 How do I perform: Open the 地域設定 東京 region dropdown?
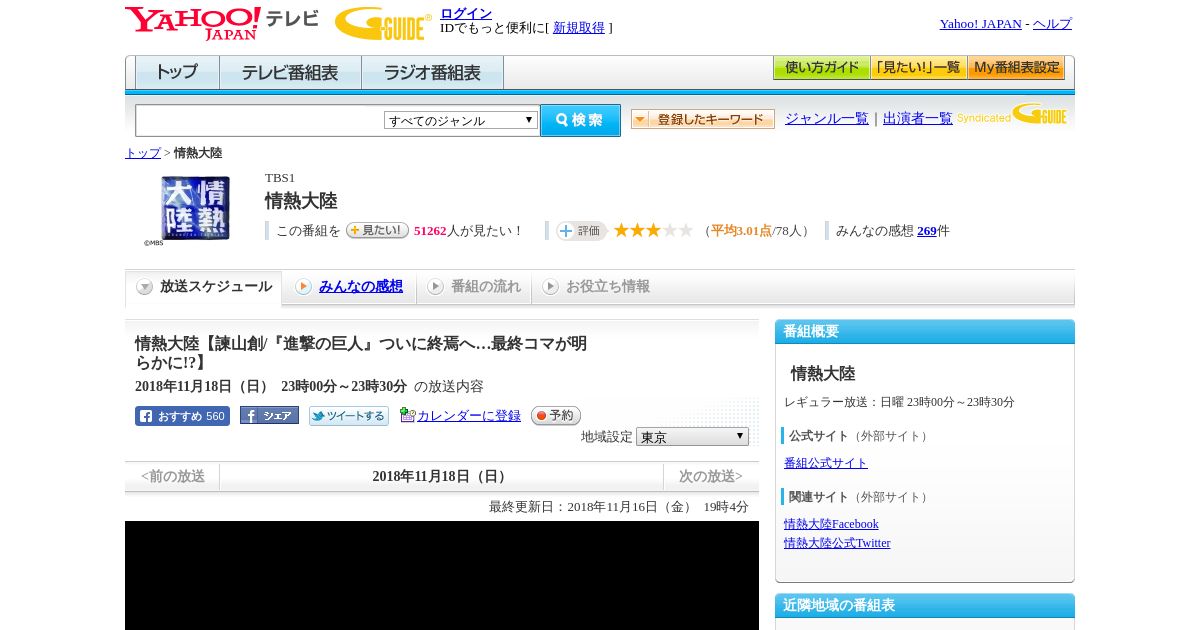tap(692, 437)
